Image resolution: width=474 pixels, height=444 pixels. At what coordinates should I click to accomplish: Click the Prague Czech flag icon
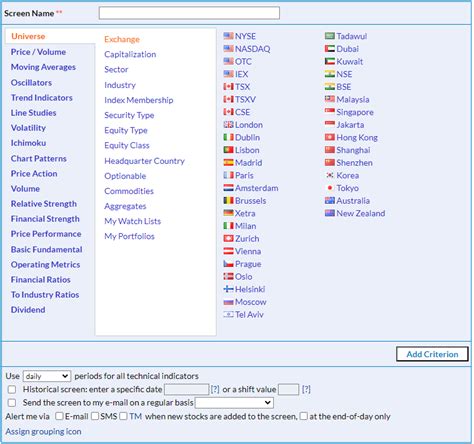[228, 264]
